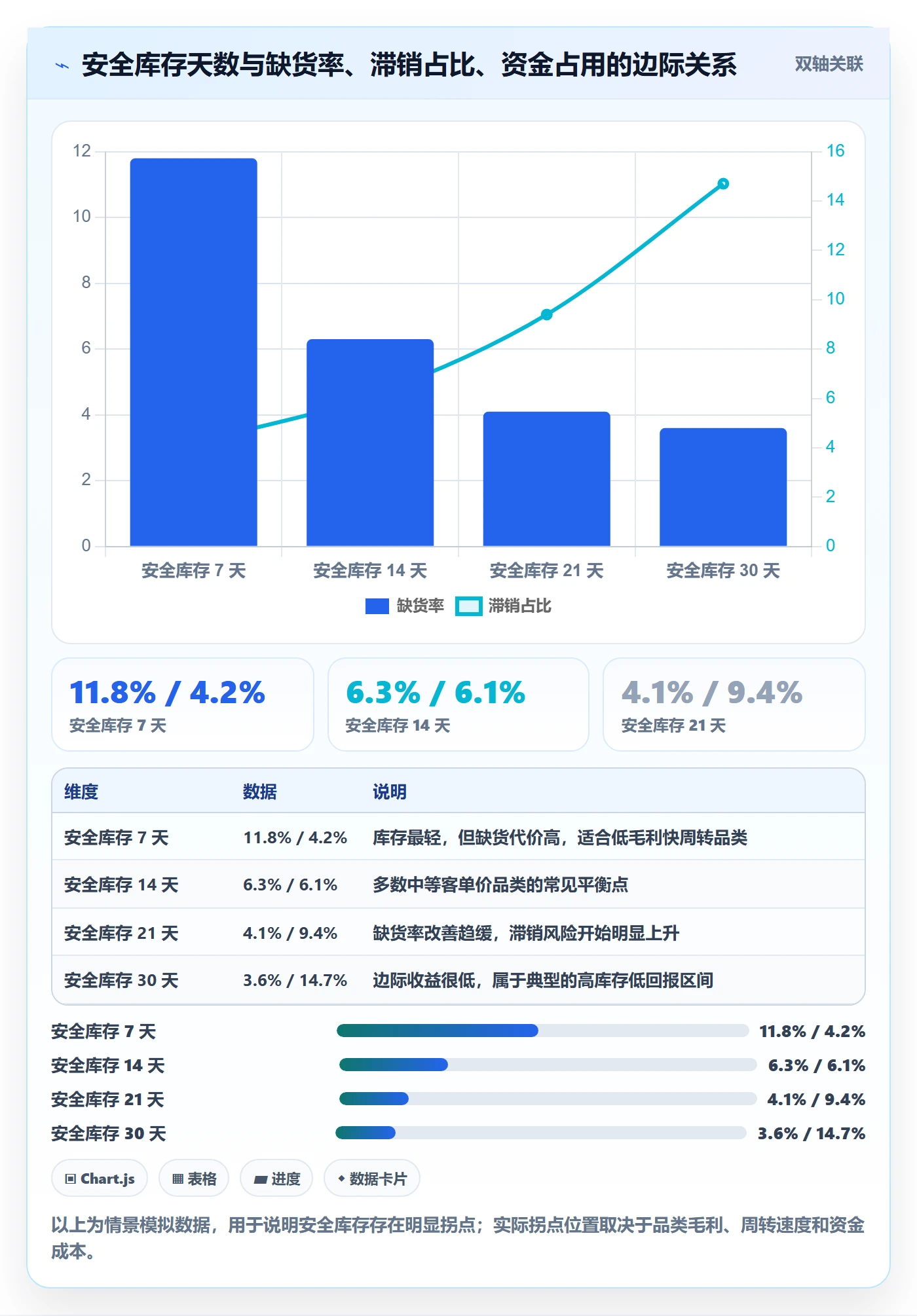
Task: Open the 4.1% / 9.4% data card
Action: pyautogui.click(x=734, y=704)
